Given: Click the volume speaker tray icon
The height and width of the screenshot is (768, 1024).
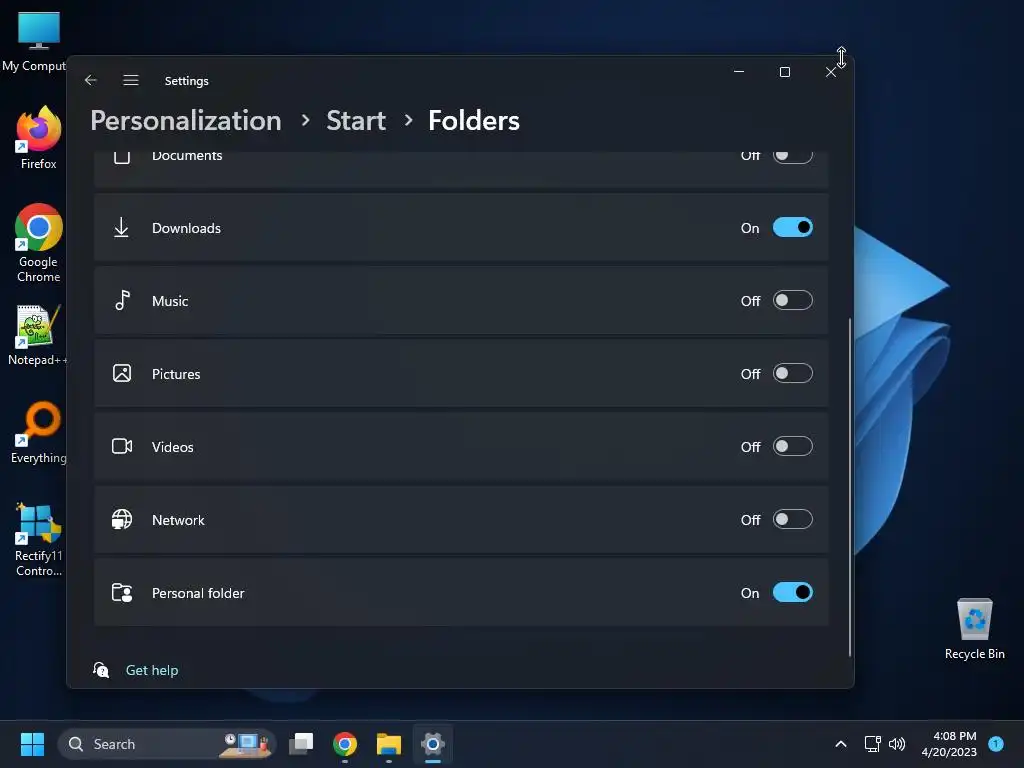Looking at the screenshot, I should (897, 744).
